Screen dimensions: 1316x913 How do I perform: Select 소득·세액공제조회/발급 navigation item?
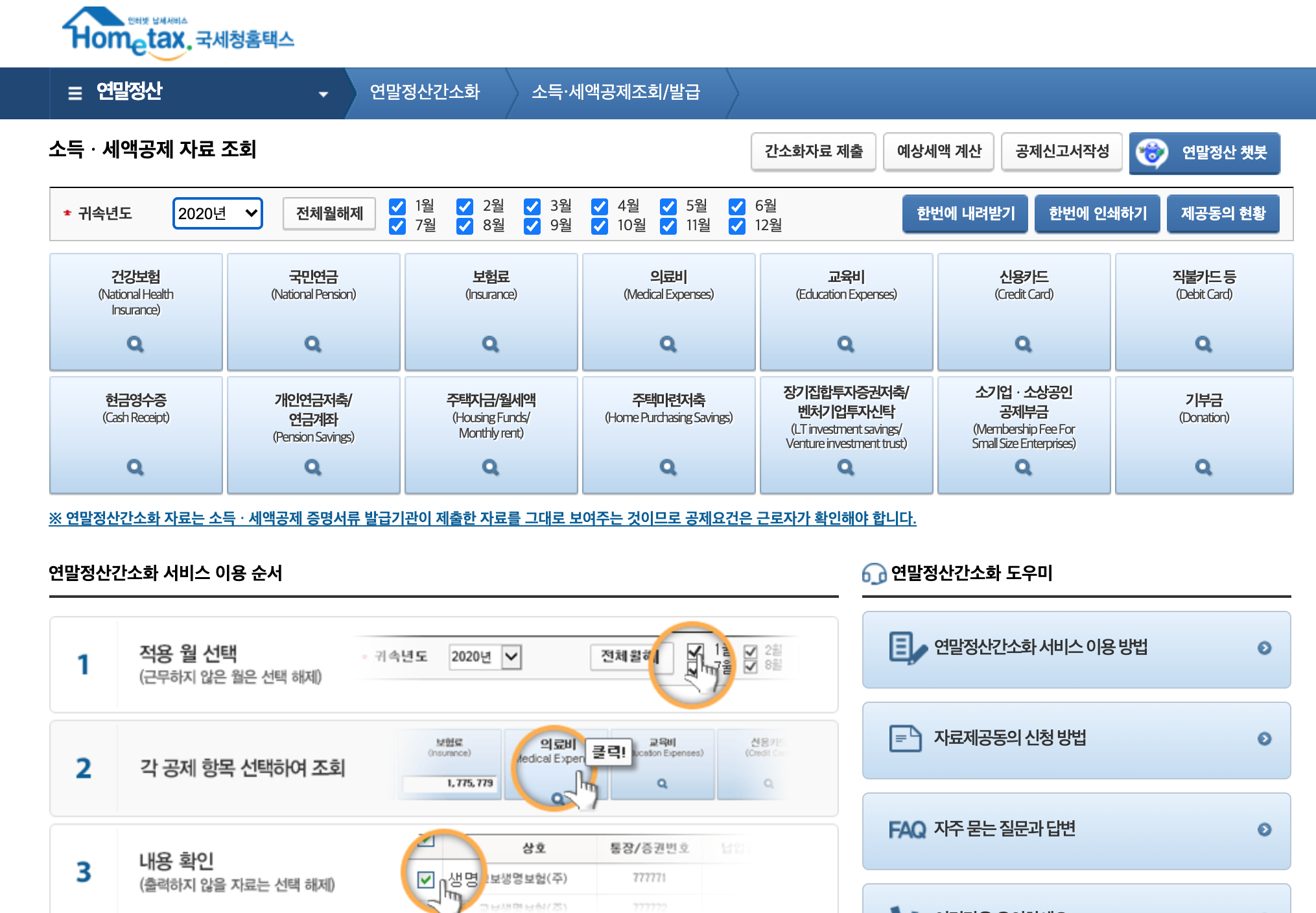(x=616, y=92)
